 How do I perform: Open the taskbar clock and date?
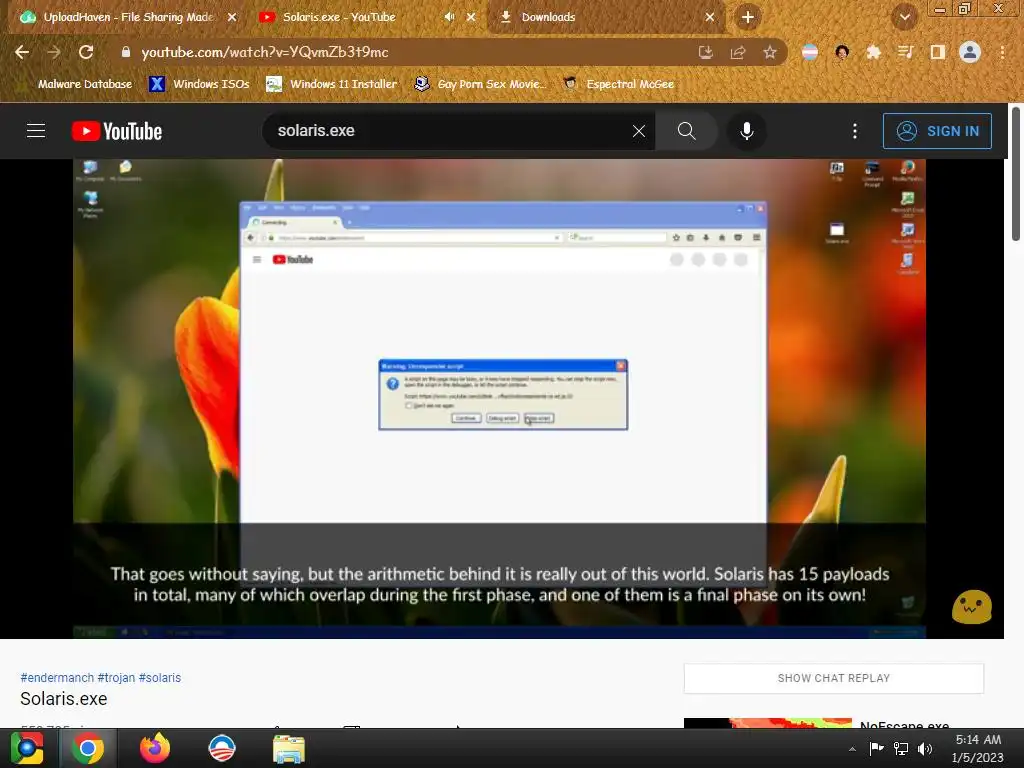[978, 748]
